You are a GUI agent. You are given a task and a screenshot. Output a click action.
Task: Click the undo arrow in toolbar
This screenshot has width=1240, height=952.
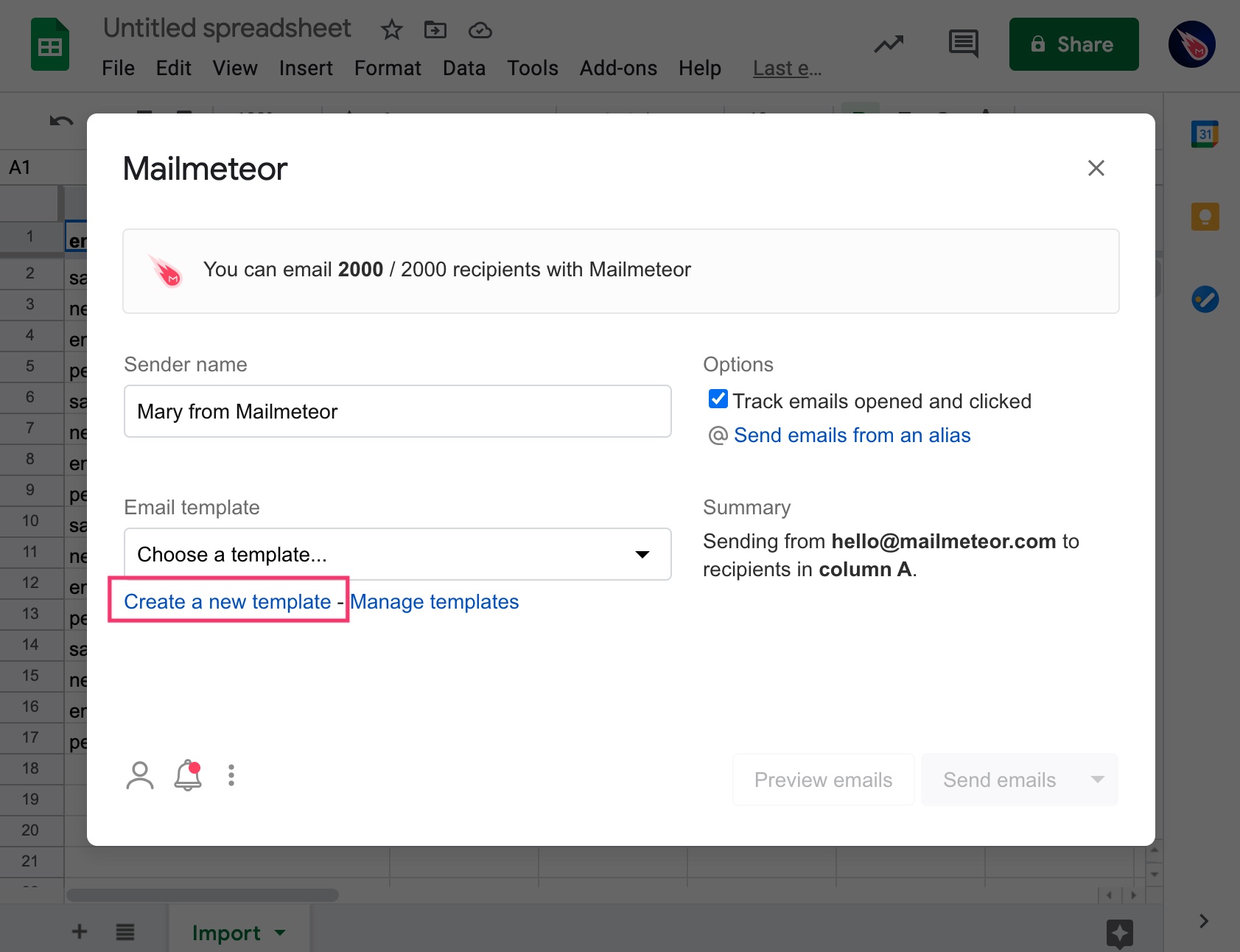tap(61, 120)
